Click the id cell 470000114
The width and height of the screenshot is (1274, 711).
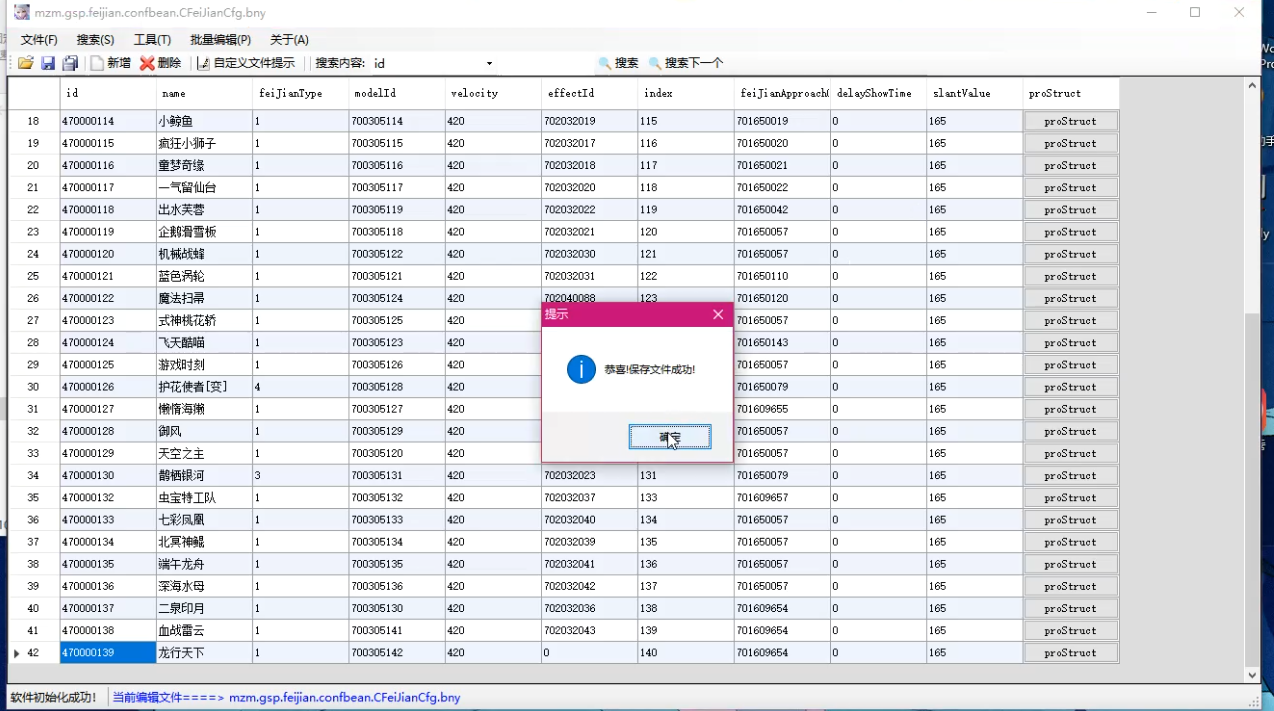click(x=108, y=121)
